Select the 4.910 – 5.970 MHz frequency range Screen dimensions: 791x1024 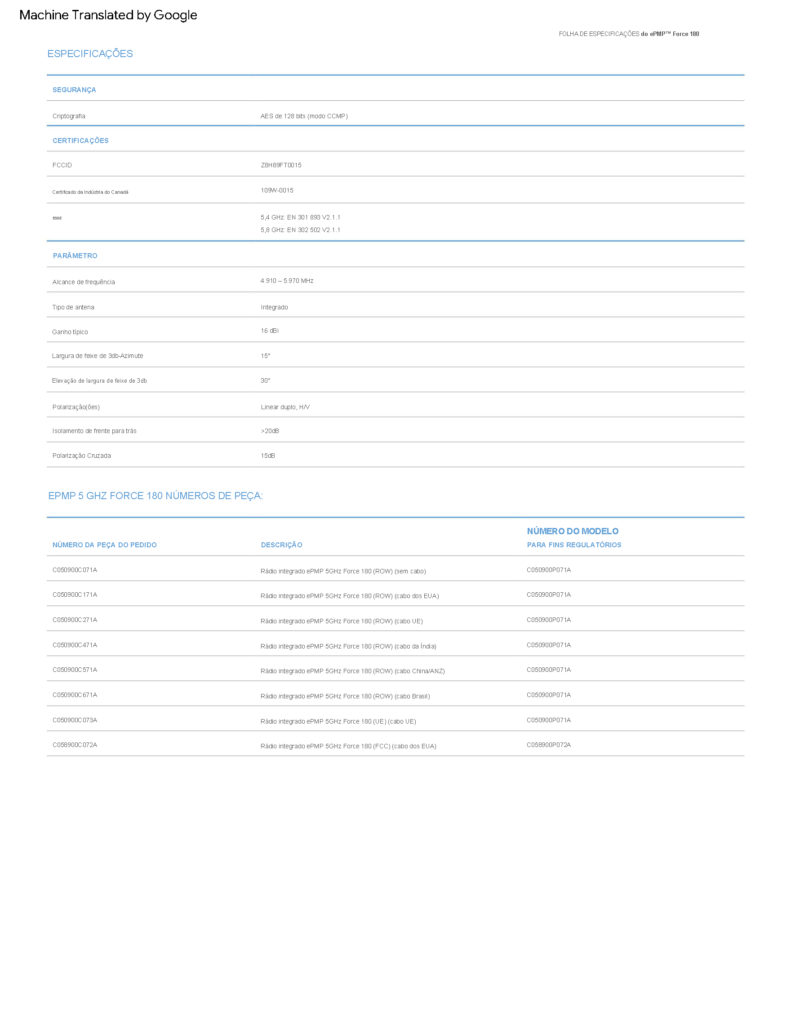point(287,281)
